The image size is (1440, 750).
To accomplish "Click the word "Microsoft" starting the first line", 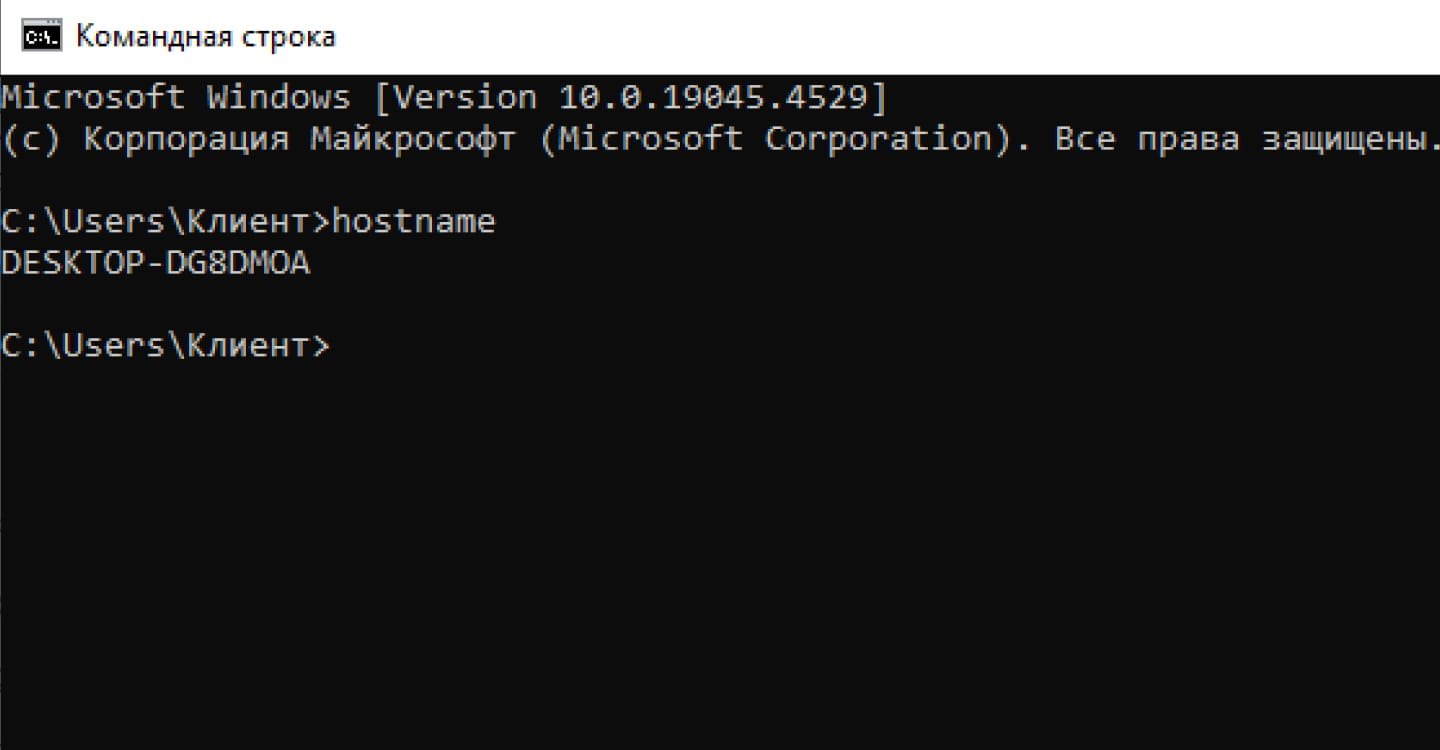I will click(93, 97).
